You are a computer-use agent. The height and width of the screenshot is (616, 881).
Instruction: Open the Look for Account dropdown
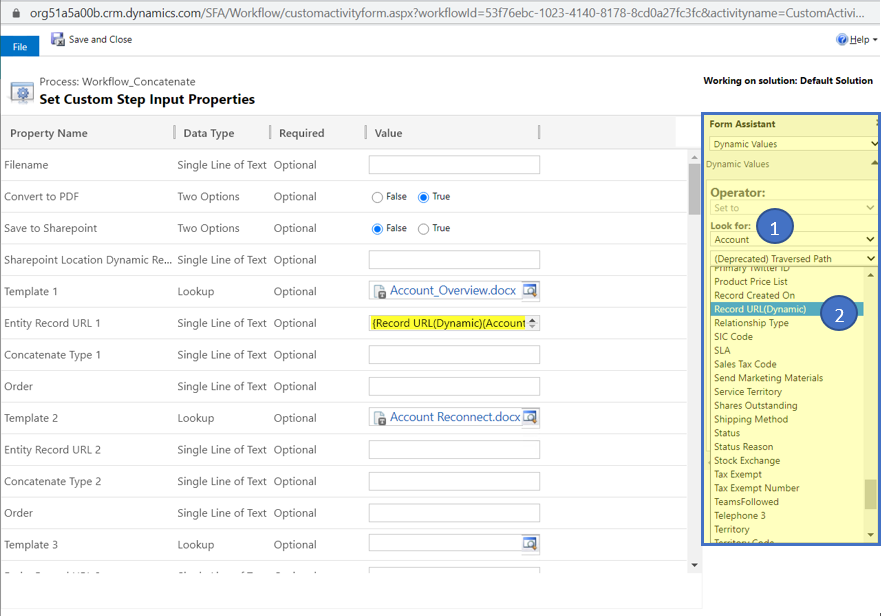(x=793, y=239)
